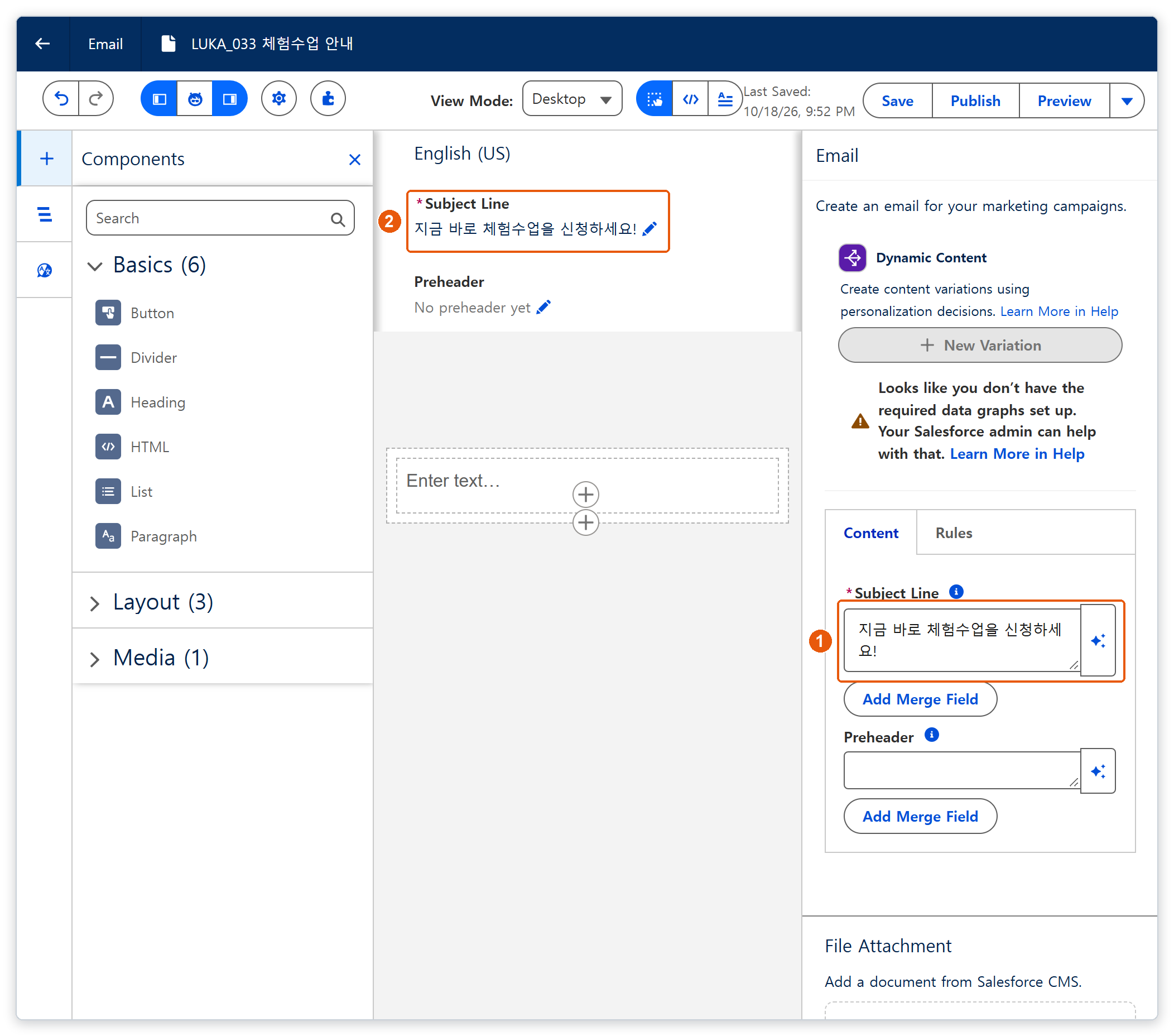This screenshot has width=1174, height=1036.
Task: Select the List component
Action: [x=124, y=492]
